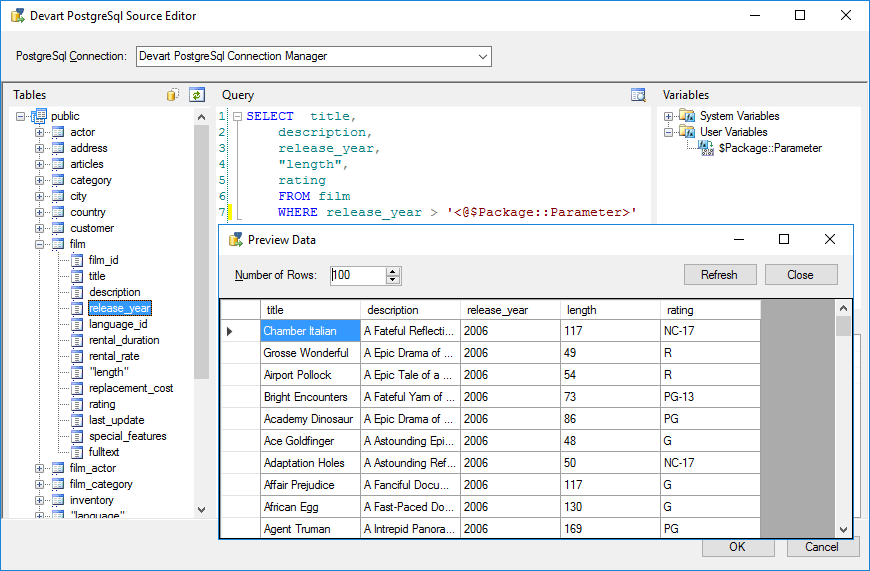Select the rental_rate column in tree
The width and height of the screenshot is (870, 571).
114,356
